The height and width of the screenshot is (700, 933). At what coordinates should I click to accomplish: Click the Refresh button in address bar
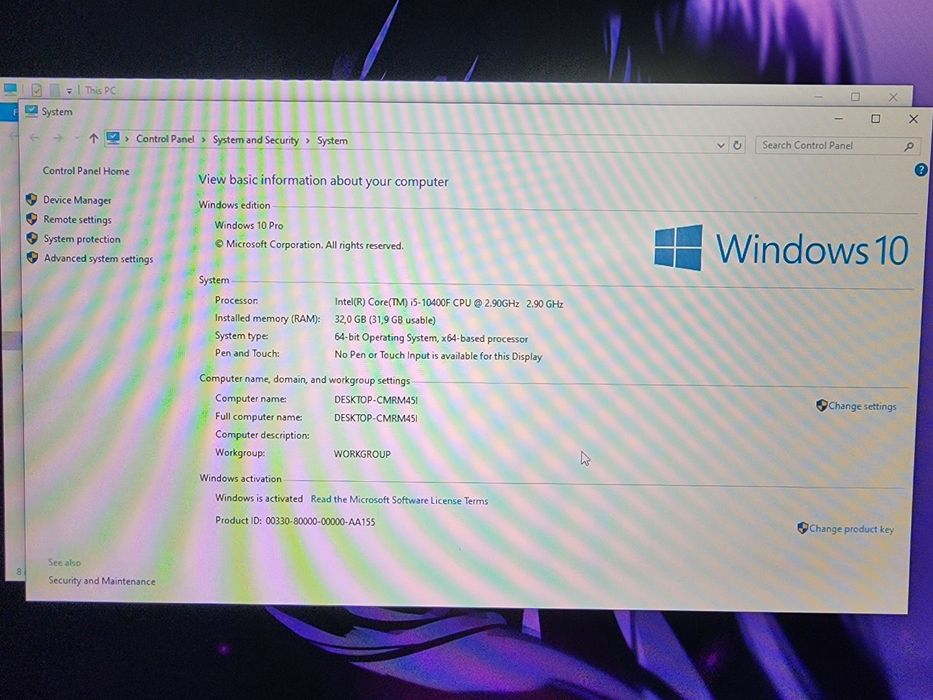point(737,145)
